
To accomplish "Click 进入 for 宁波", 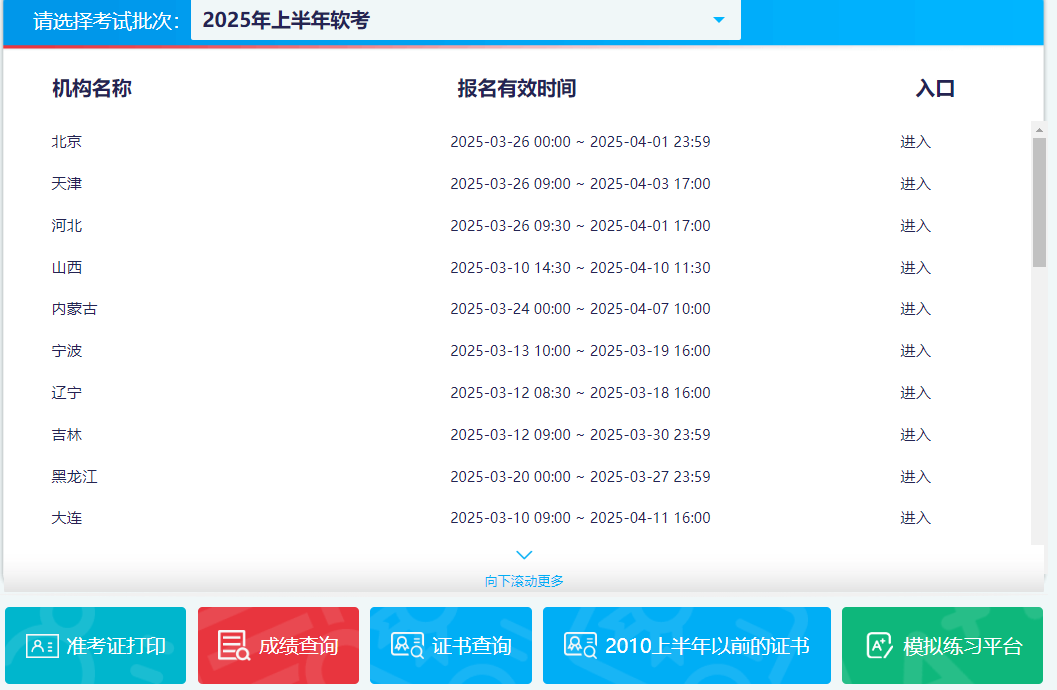I will click(x=915, y=350).
